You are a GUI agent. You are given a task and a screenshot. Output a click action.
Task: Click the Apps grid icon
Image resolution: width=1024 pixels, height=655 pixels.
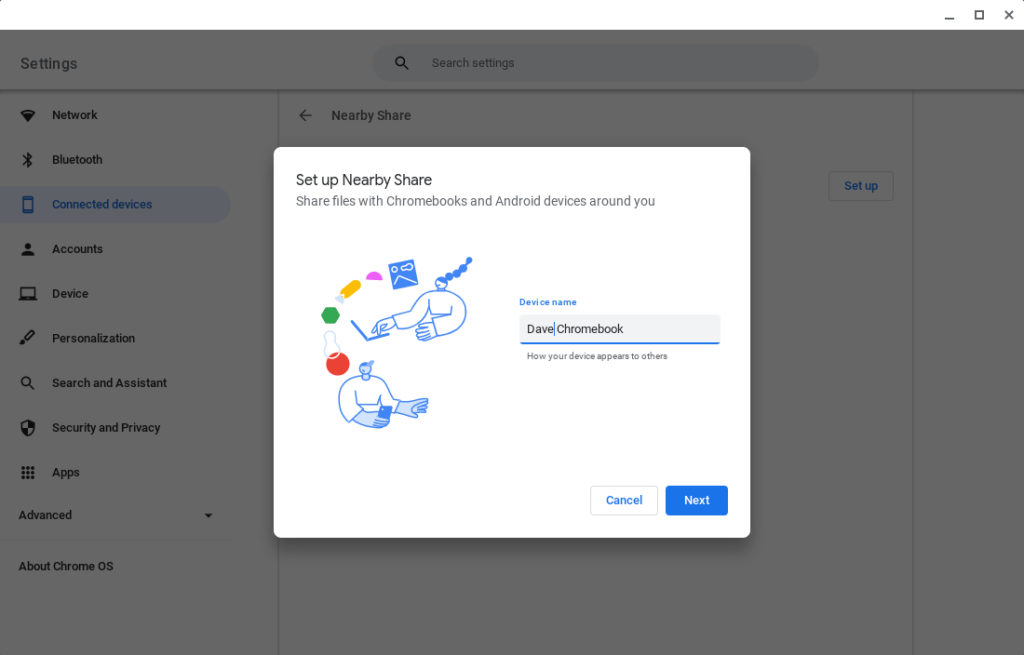(27, 472)
